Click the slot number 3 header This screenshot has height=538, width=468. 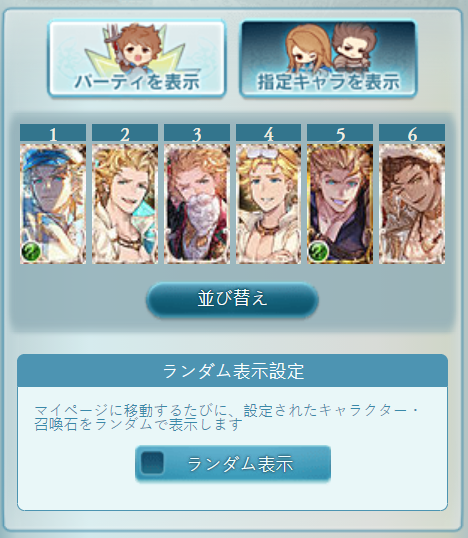197,133
